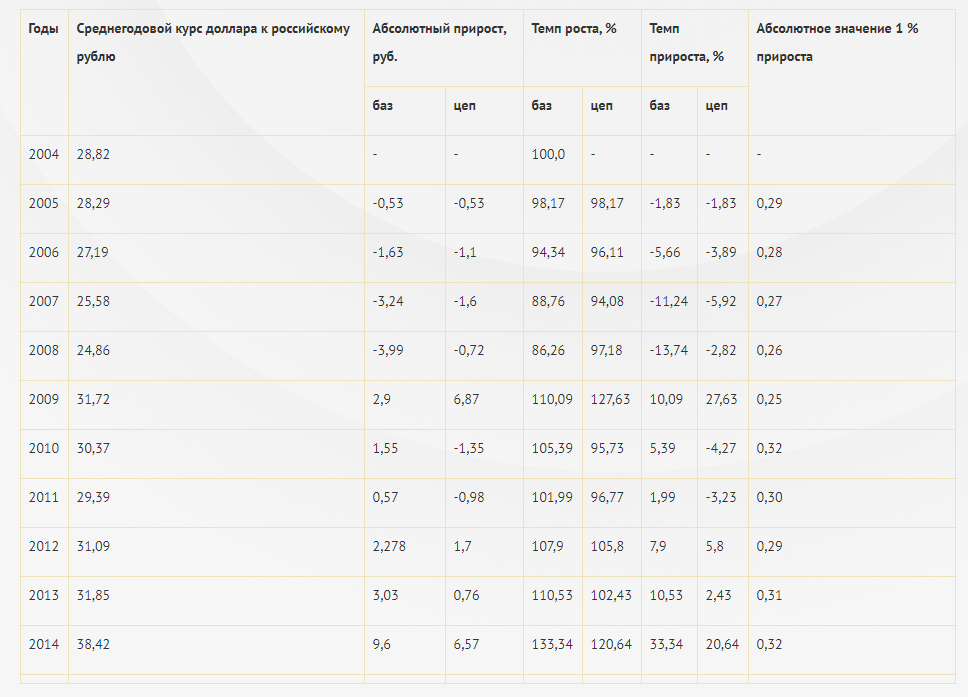
Task: Select the 2009 exchange rate value 31,72
Action: pos(93,399)
